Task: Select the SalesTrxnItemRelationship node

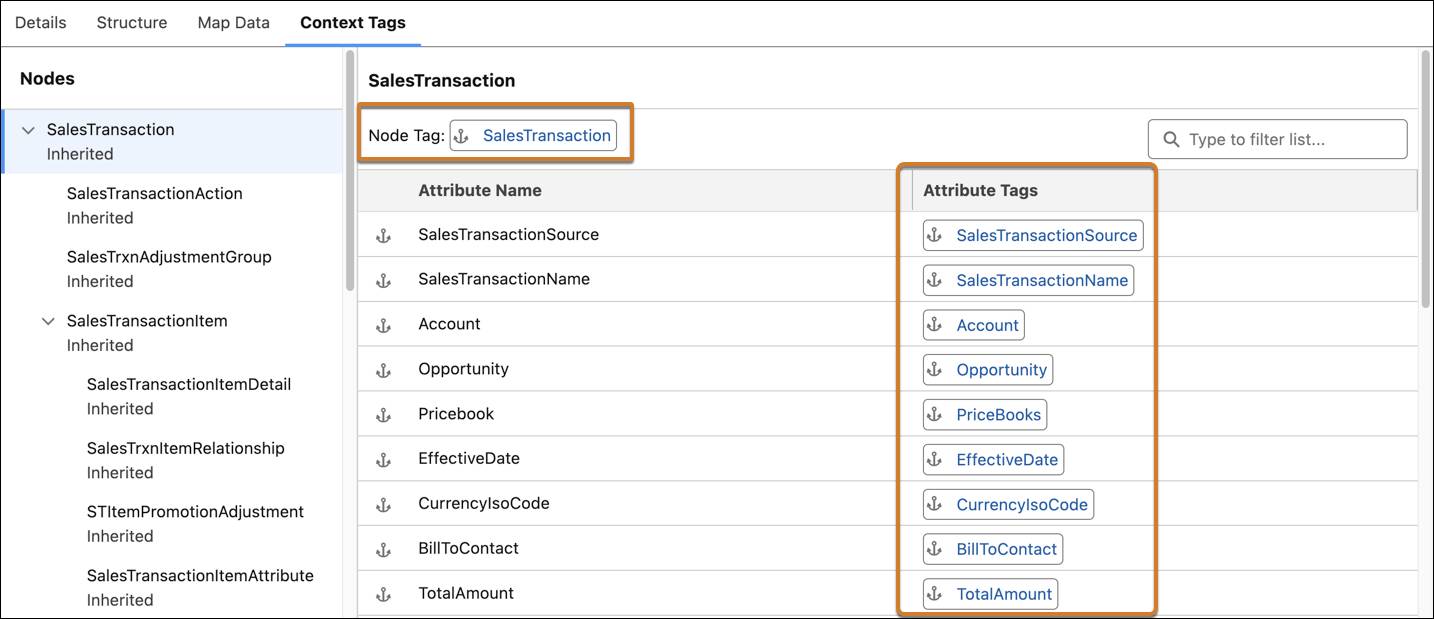Action: click(187, 447)
